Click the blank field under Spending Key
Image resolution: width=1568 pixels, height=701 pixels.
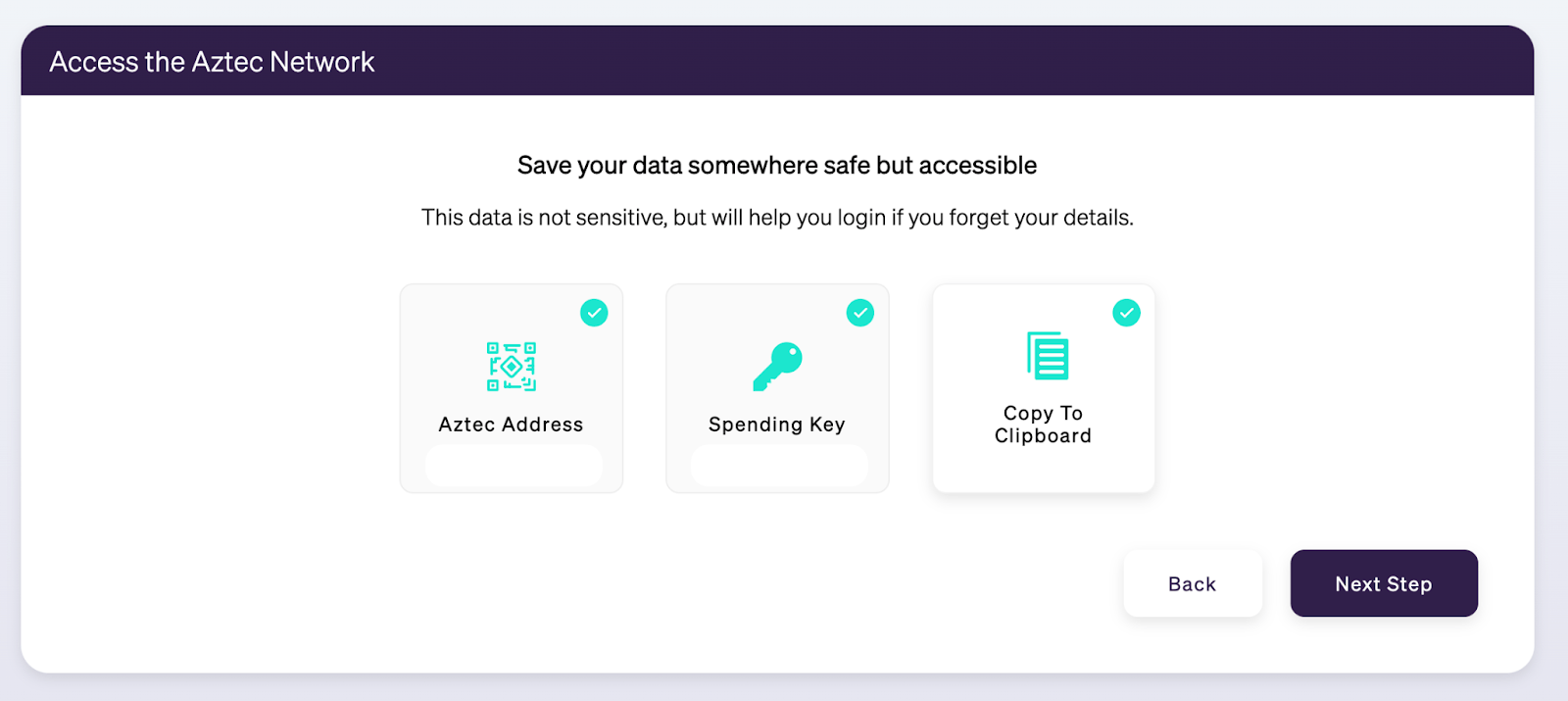click(x=779, y=466)
